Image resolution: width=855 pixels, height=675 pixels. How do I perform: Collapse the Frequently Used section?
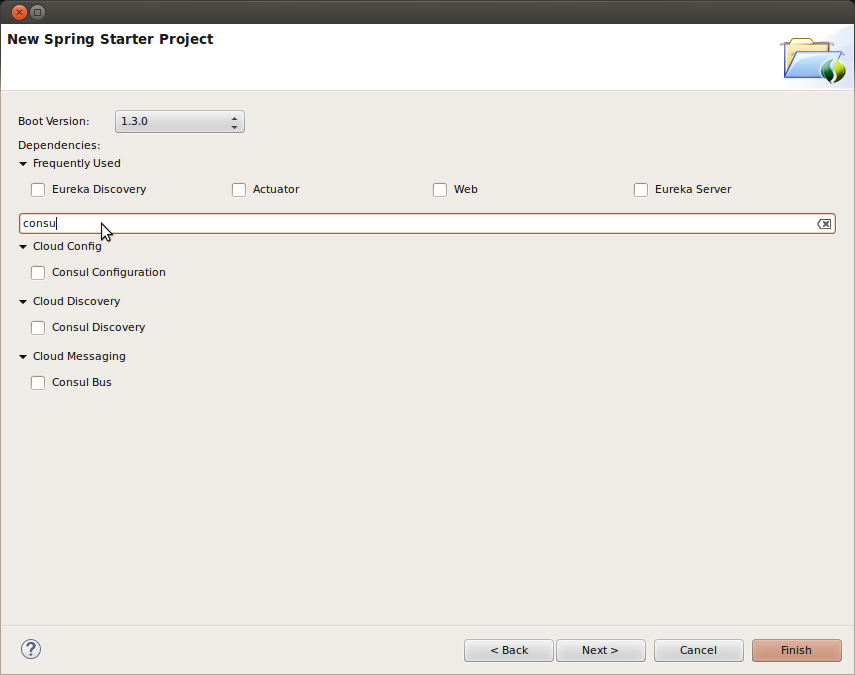click(23, 164)
